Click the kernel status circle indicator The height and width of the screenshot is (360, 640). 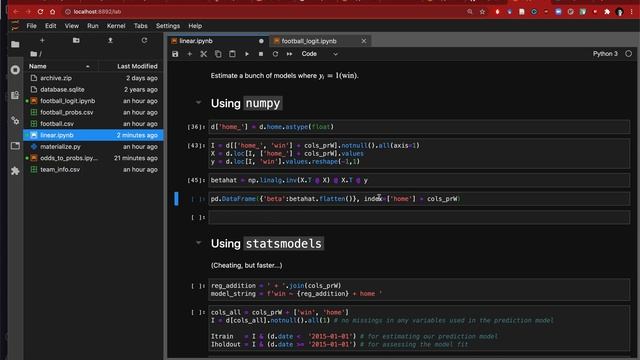(x=629, y=53)
